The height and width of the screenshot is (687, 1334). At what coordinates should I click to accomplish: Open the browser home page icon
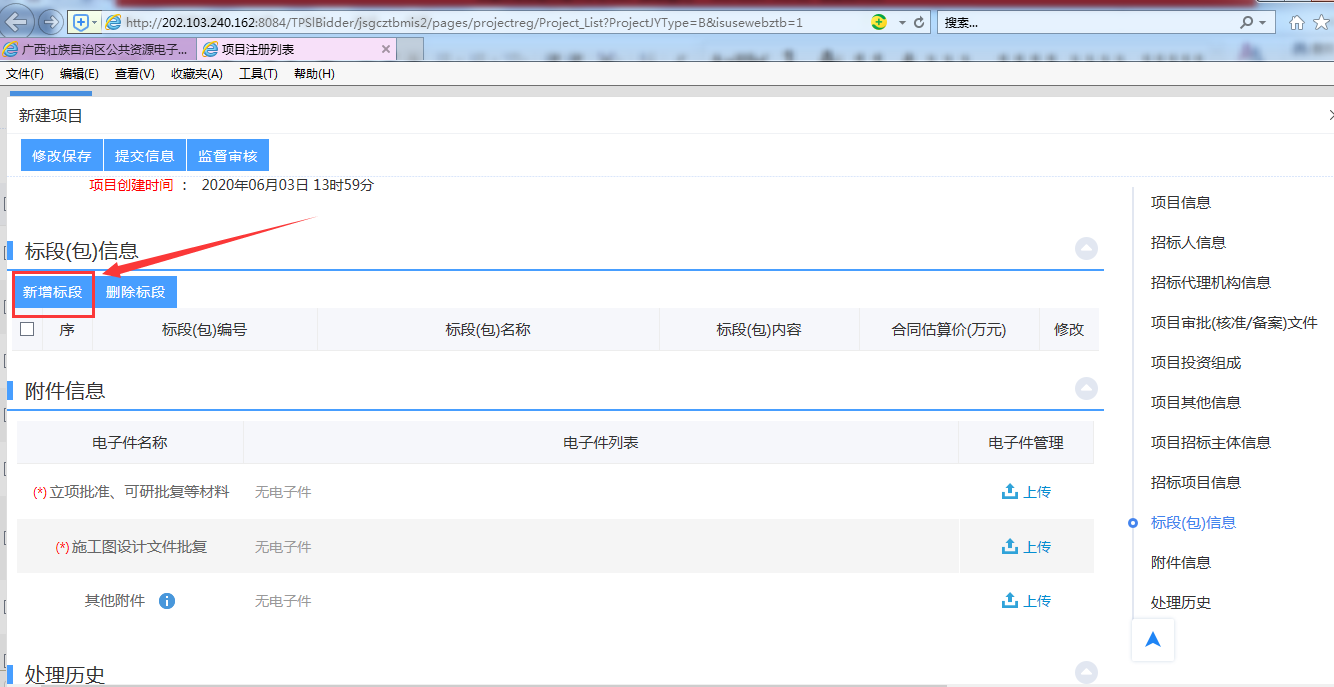[x=1297, y=22]
